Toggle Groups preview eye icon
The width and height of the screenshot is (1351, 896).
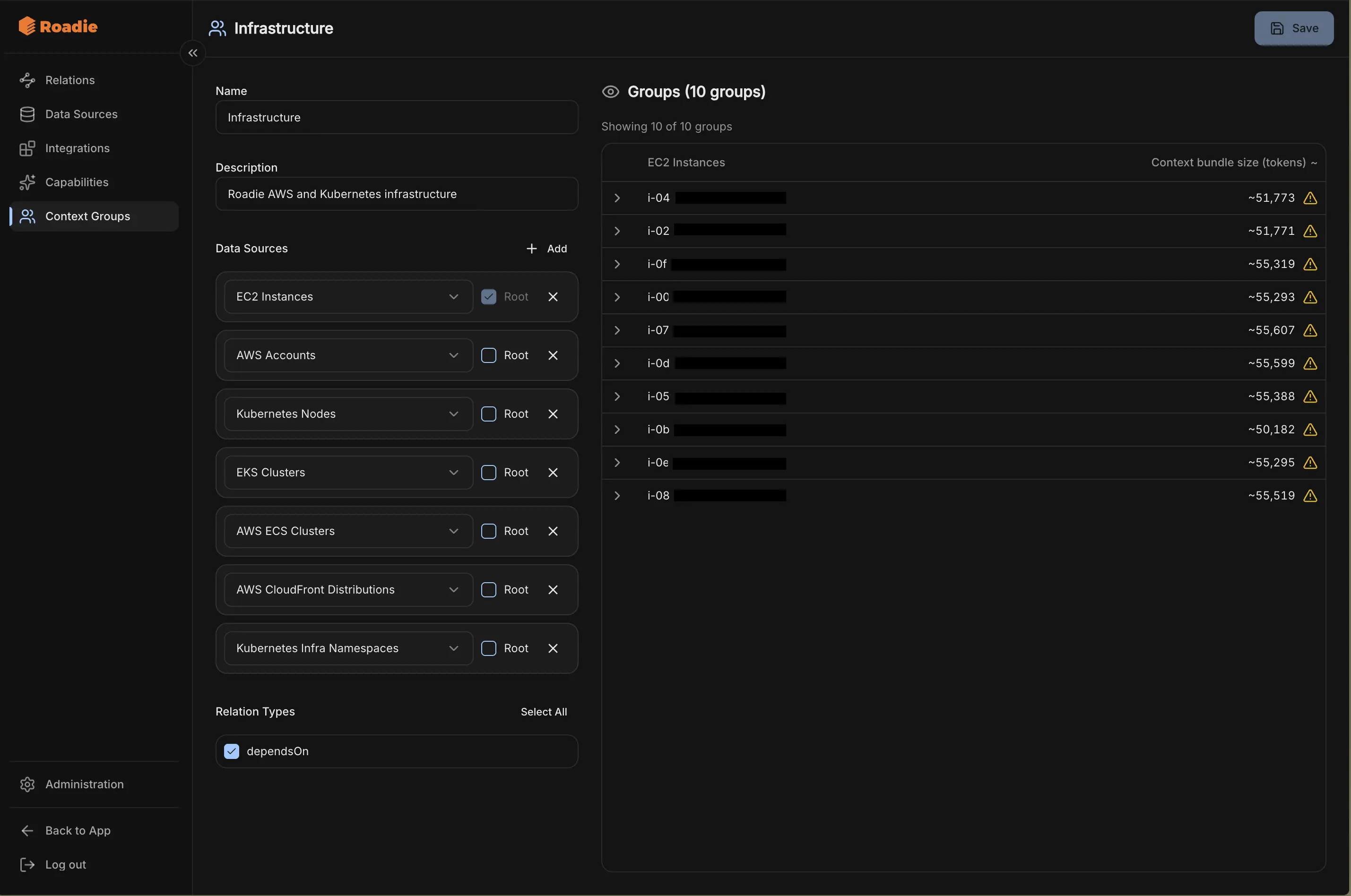(x=610, y=91)
